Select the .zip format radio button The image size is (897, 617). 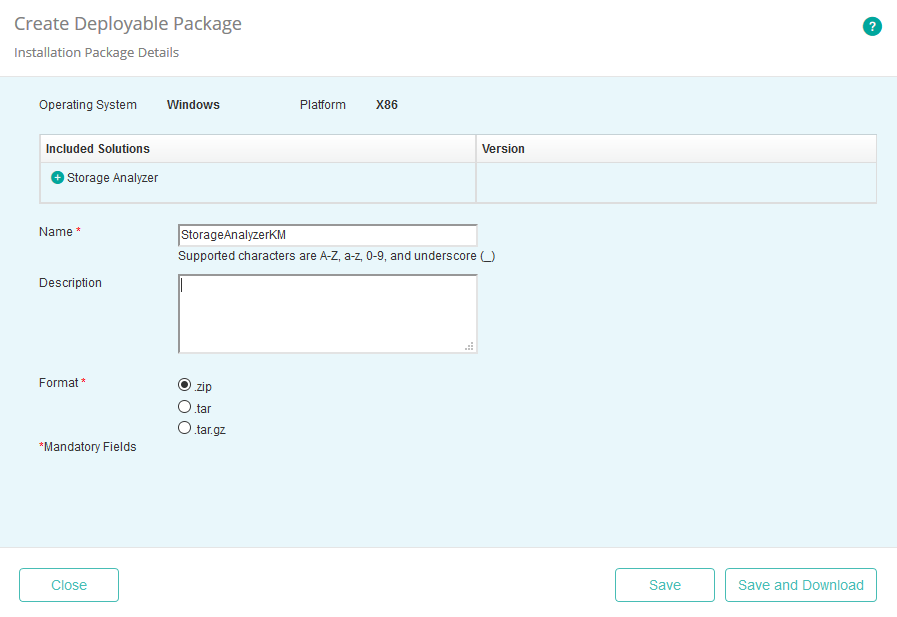click(x=184, y=384)
